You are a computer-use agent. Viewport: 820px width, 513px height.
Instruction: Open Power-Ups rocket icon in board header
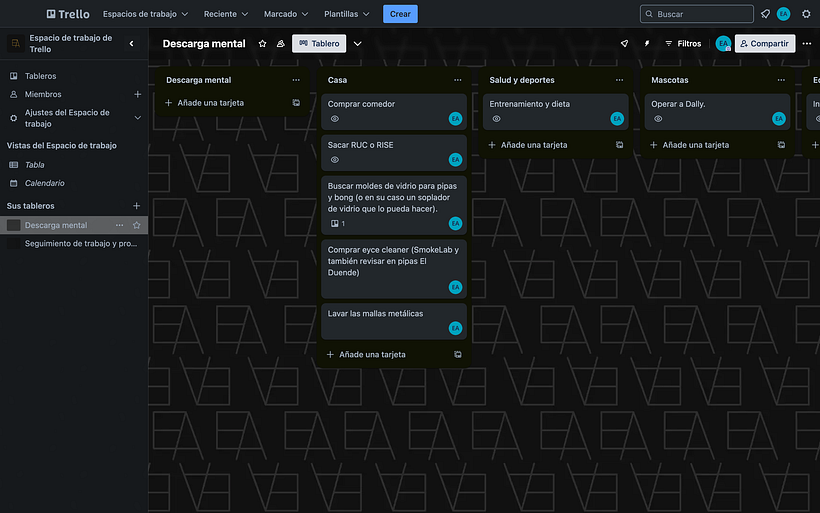(x=624, y=44)
